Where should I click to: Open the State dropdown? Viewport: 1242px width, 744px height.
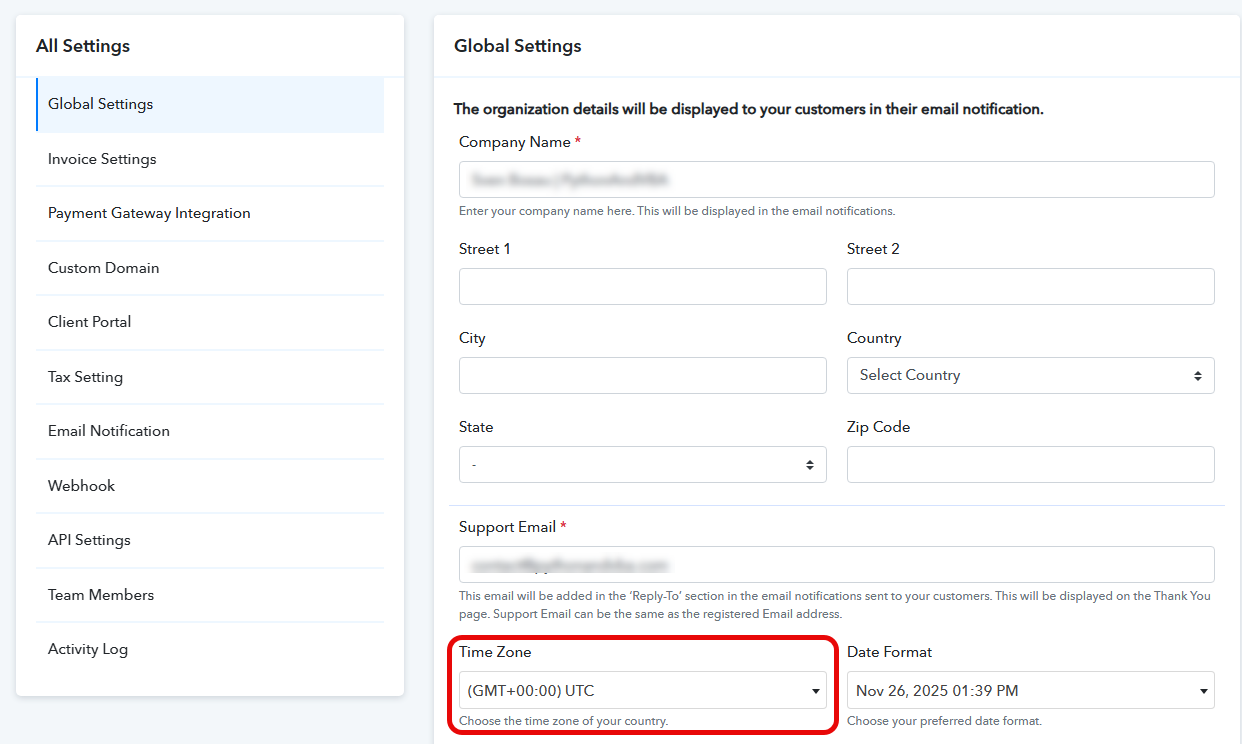coord(642,465)
